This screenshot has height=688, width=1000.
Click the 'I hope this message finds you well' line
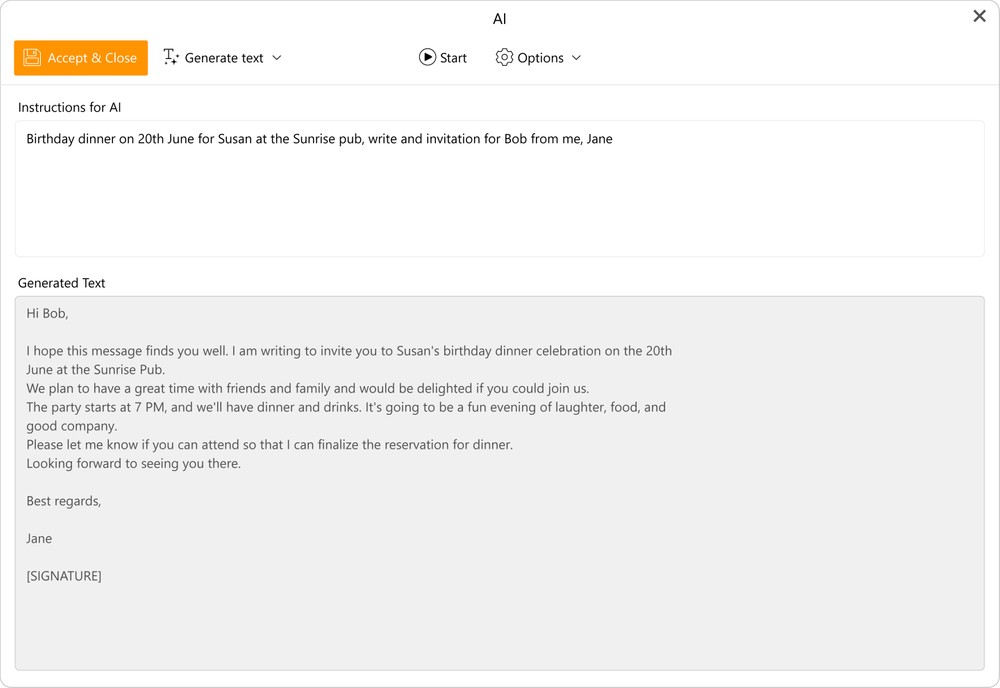coord(349,351)
